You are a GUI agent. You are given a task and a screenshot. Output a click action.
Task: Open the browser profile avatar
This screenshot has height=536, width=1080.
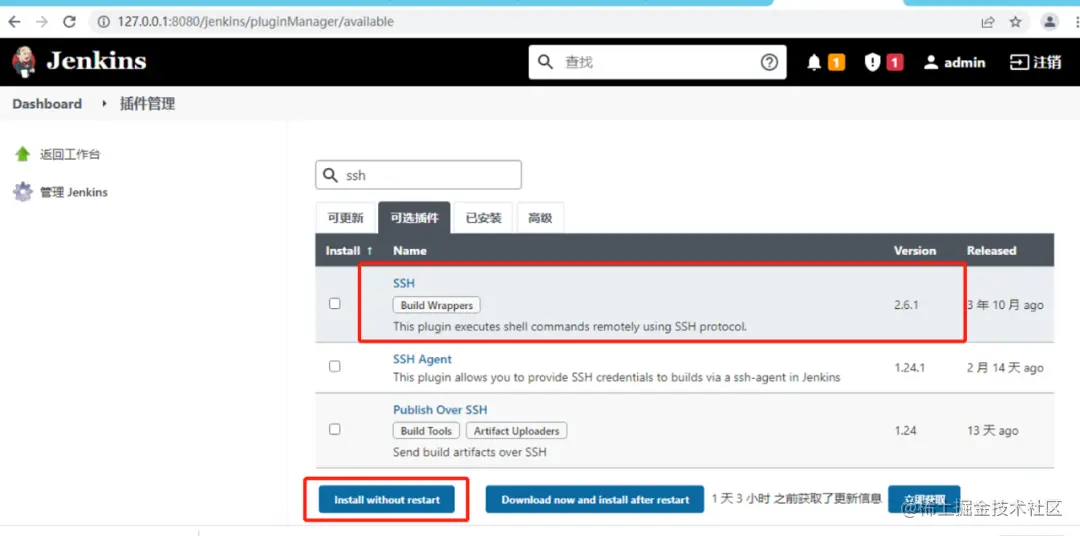pyautogui.click(x=1050, y=22)
